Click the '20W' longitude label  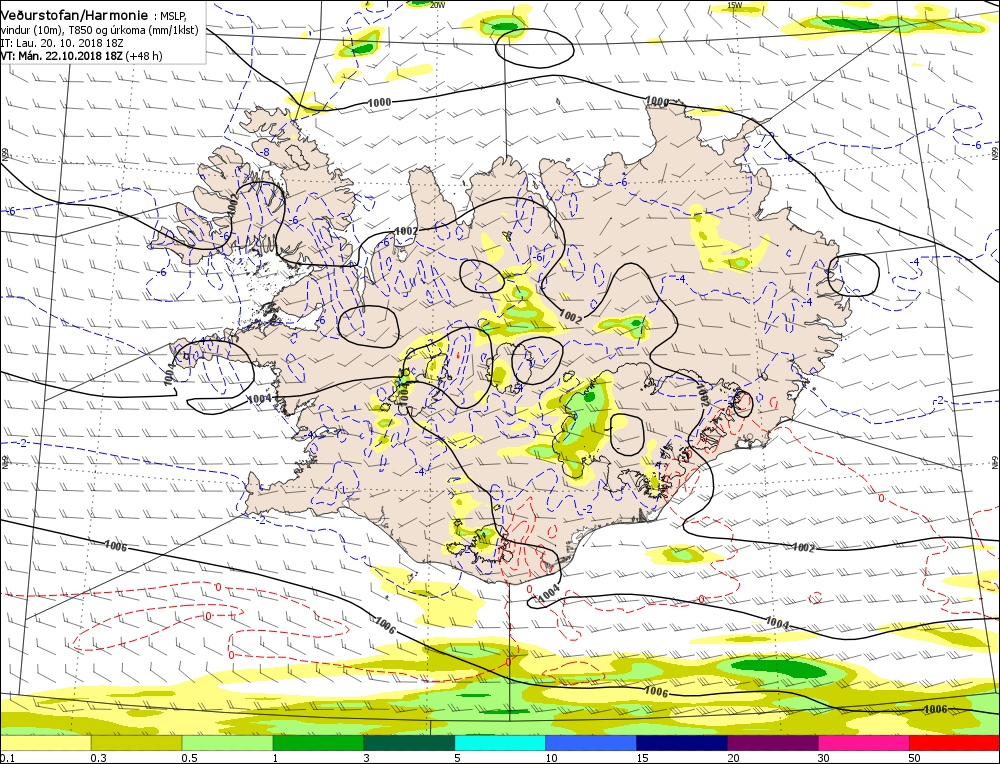click(437, 5)
